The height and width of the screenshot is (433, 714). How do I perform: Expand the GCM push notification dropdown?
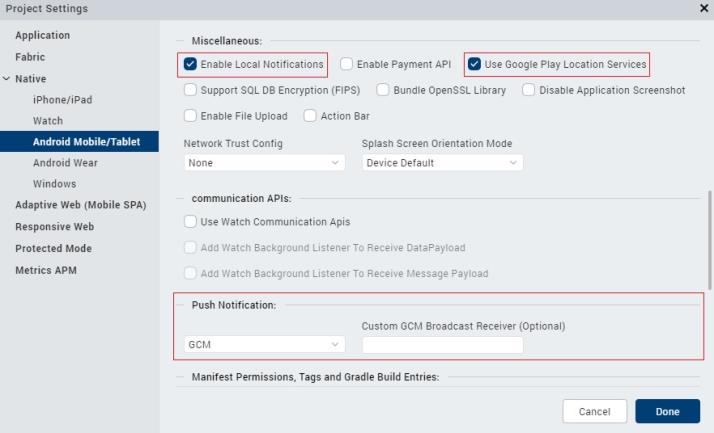click(x=264, y=345)
